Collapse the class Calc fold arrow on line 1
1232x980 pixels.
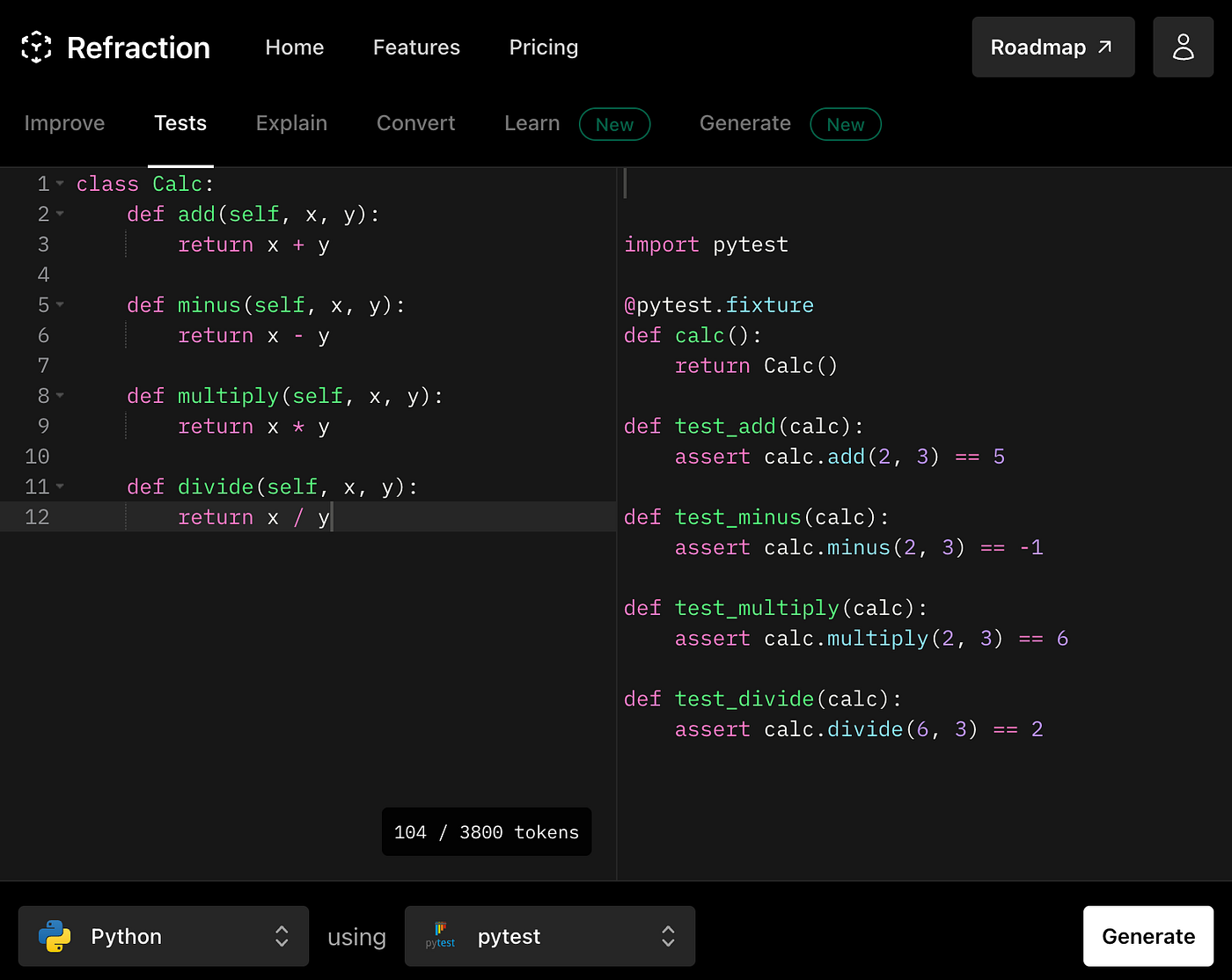pos(60,184)
